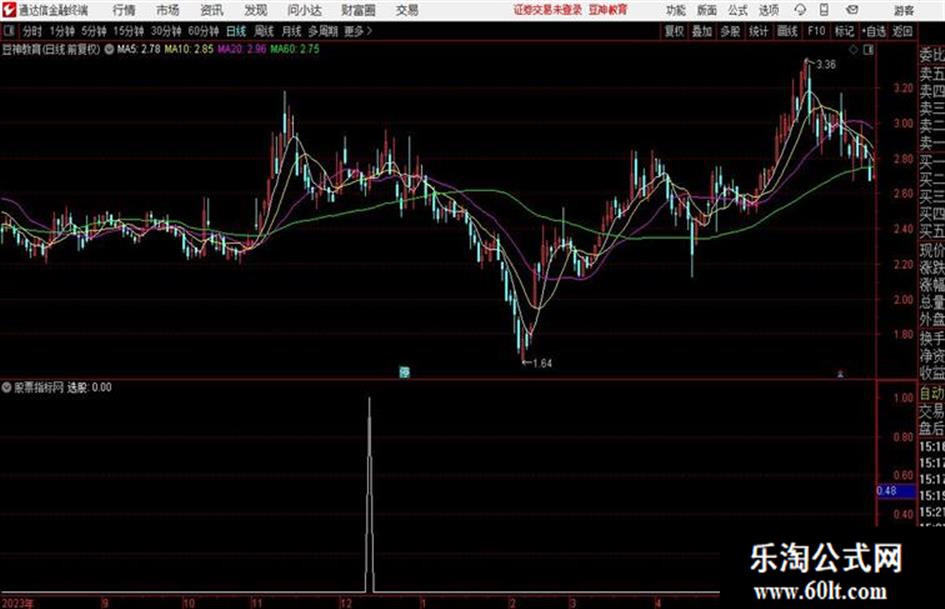Click the 画线 drawing tools button
Screen dimensions: 945x609
click(x=787, y=31)
